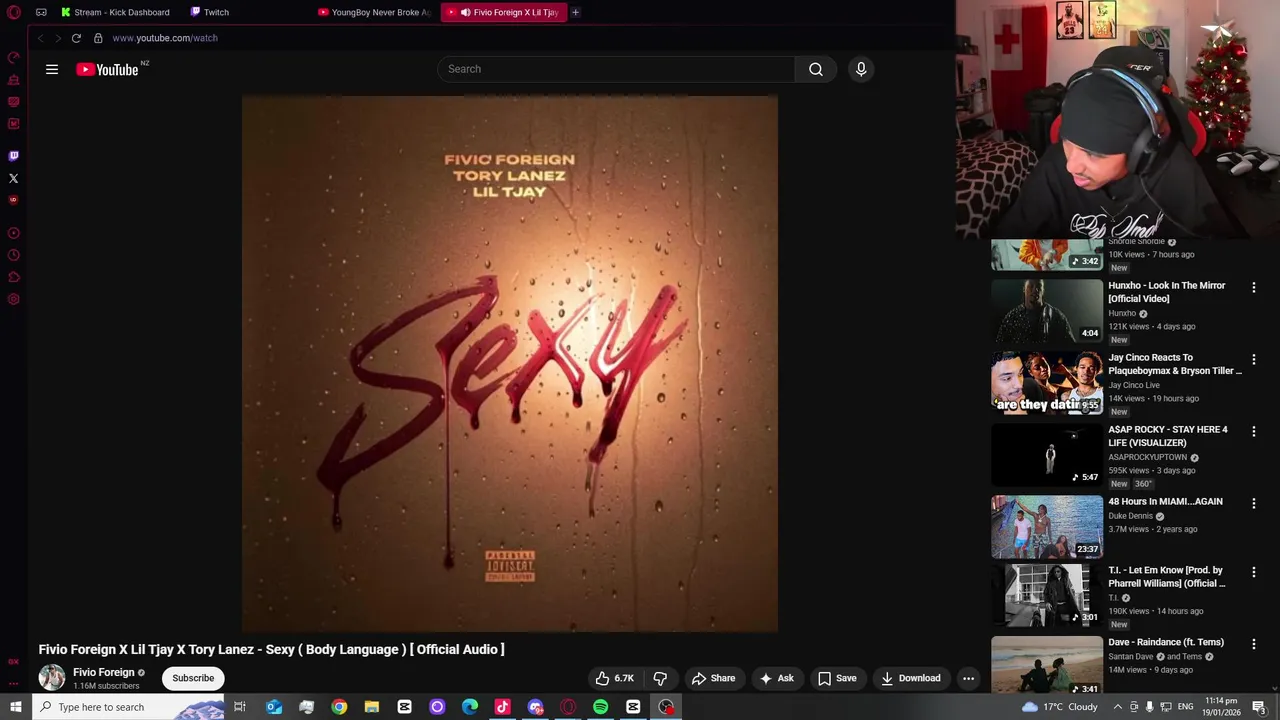
Task: Open a new browser tab
Action: click(575, 12)
